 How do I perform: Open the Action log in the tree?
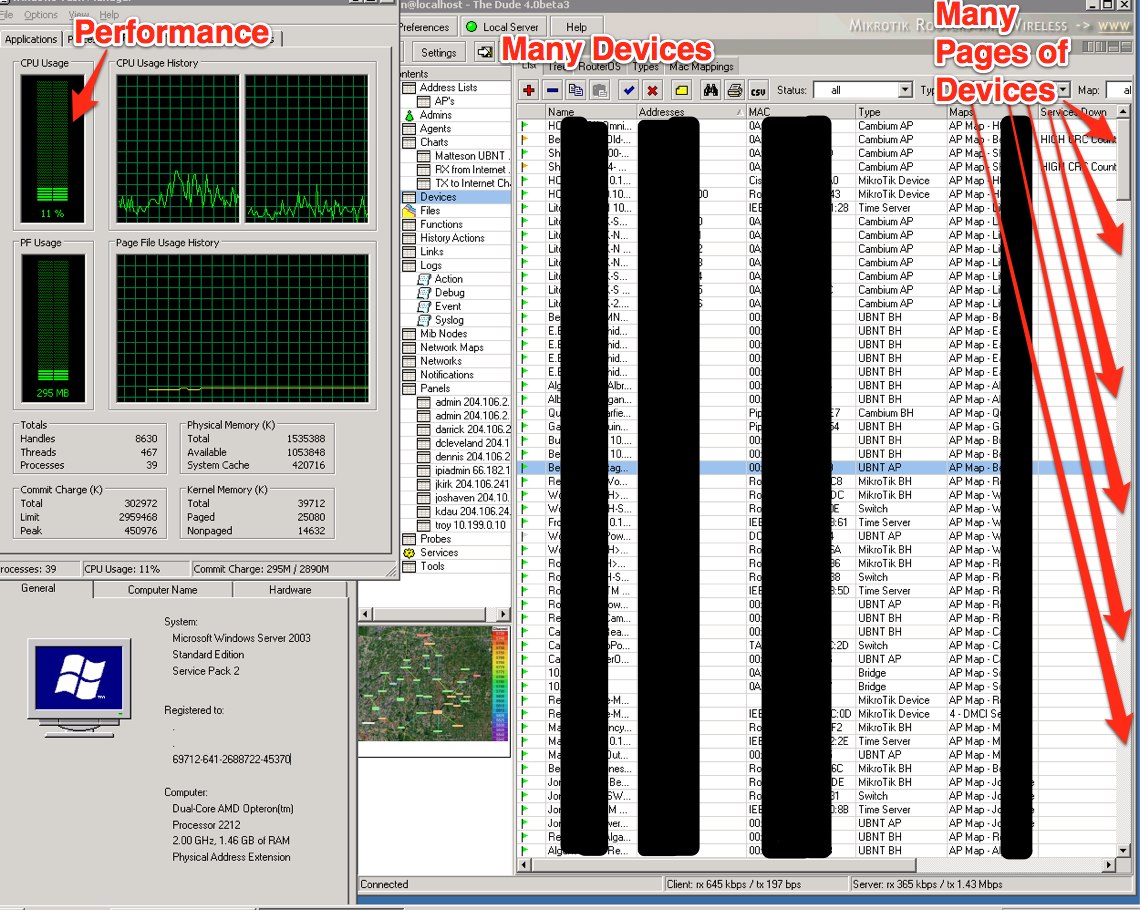(449, 279)
